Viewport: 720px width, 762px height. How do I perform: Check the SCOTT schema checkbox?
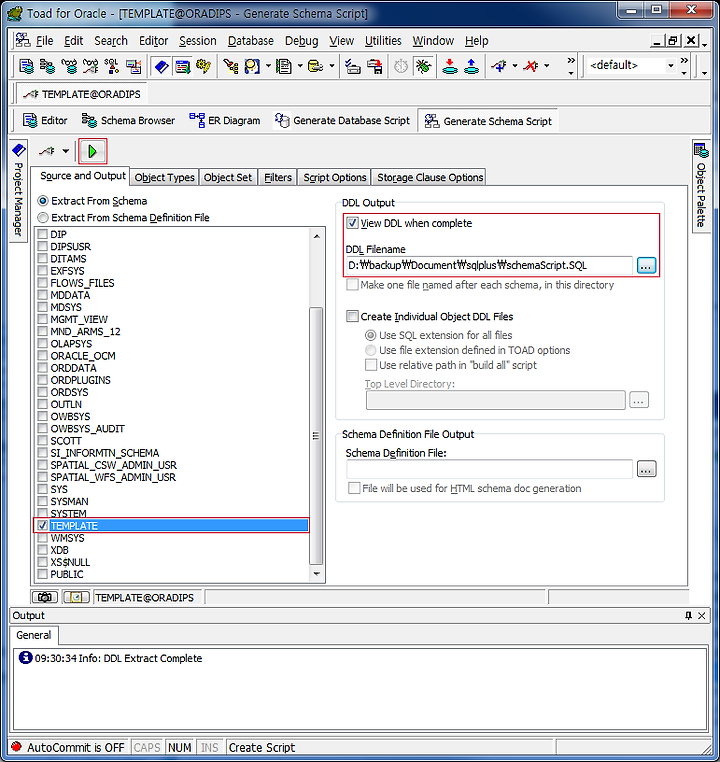(43, 440)
